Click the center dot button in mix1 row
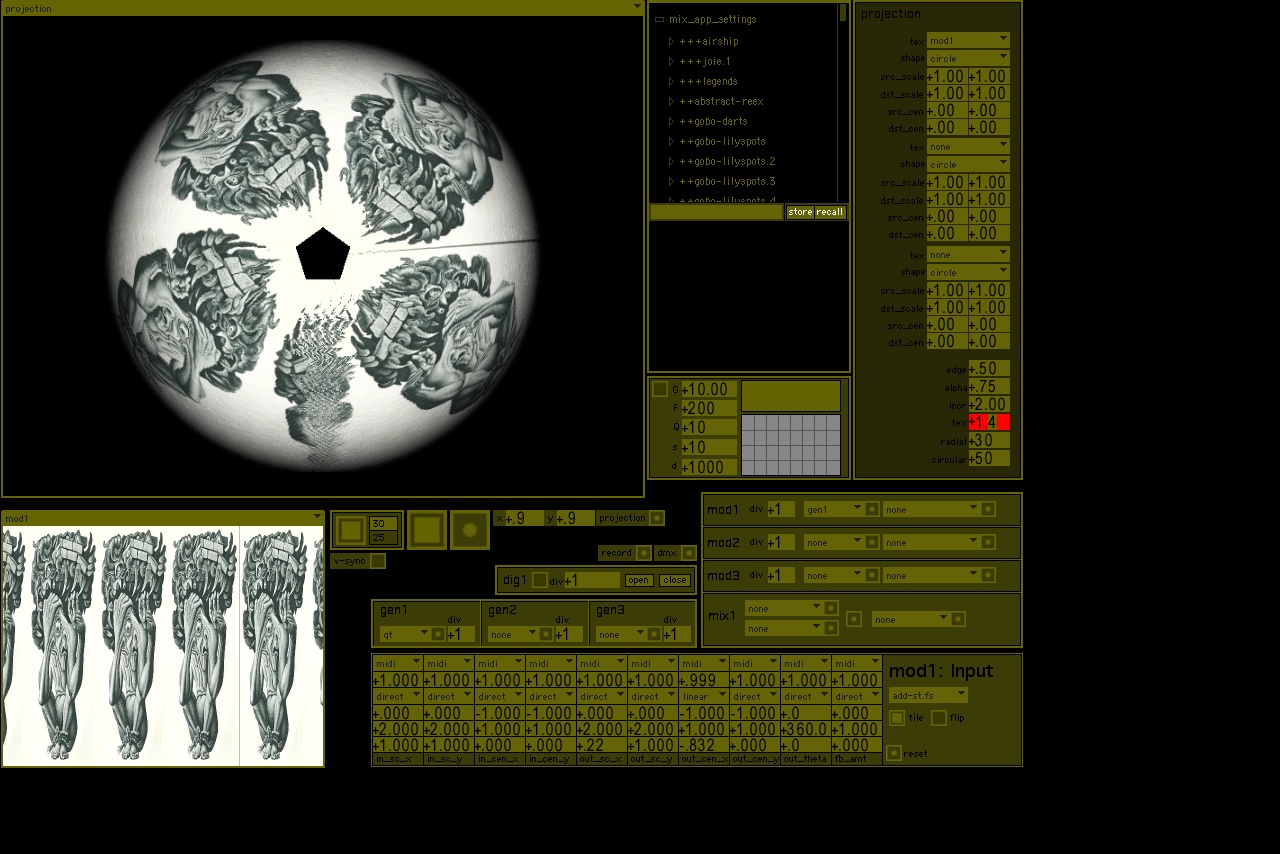The height and width of the screenshot is (854, 1280). pyautogui.click(x=854, y=619)
